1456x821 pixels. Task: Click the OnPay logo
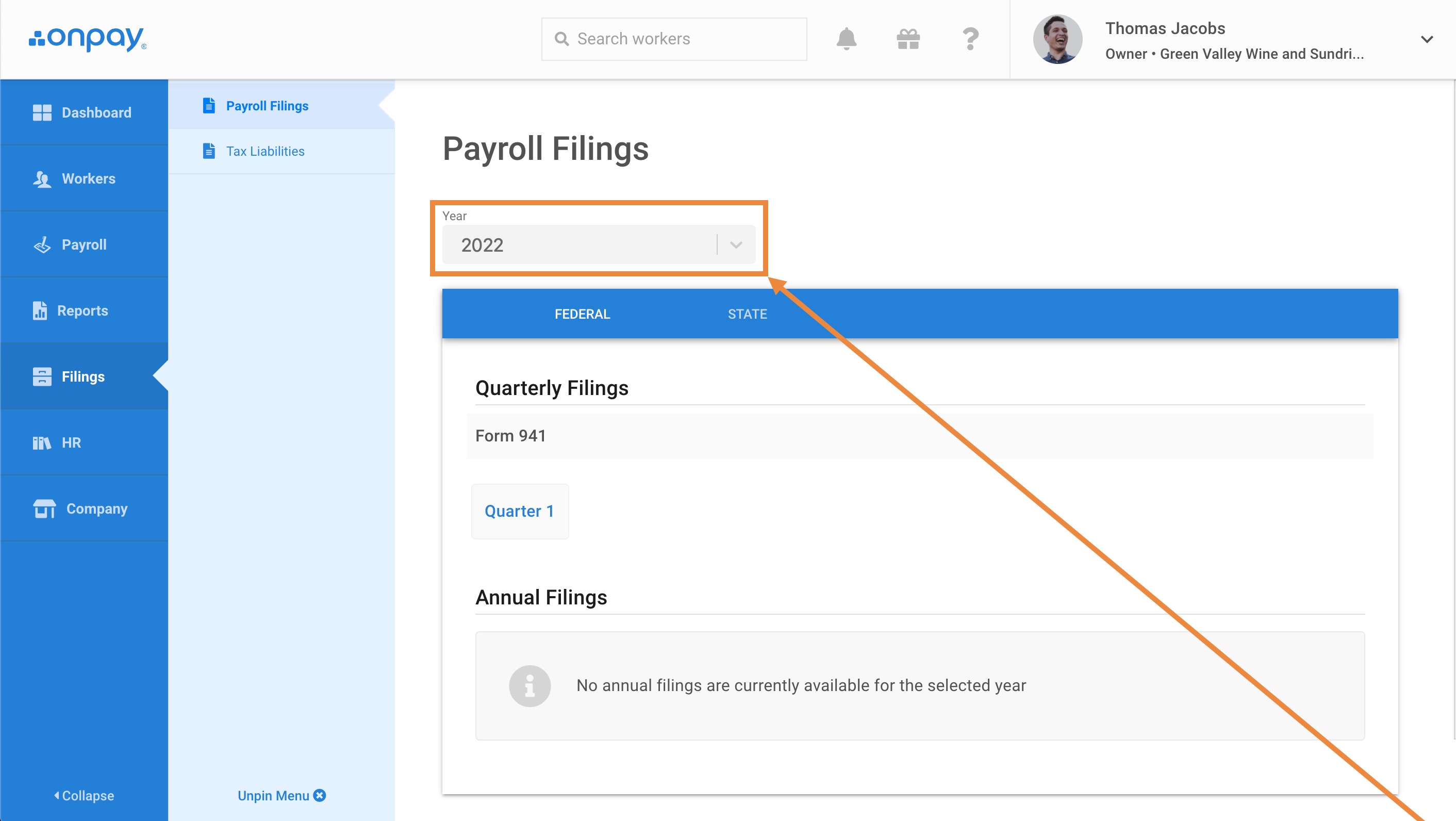pyautogui.click(x=88, y=39)
